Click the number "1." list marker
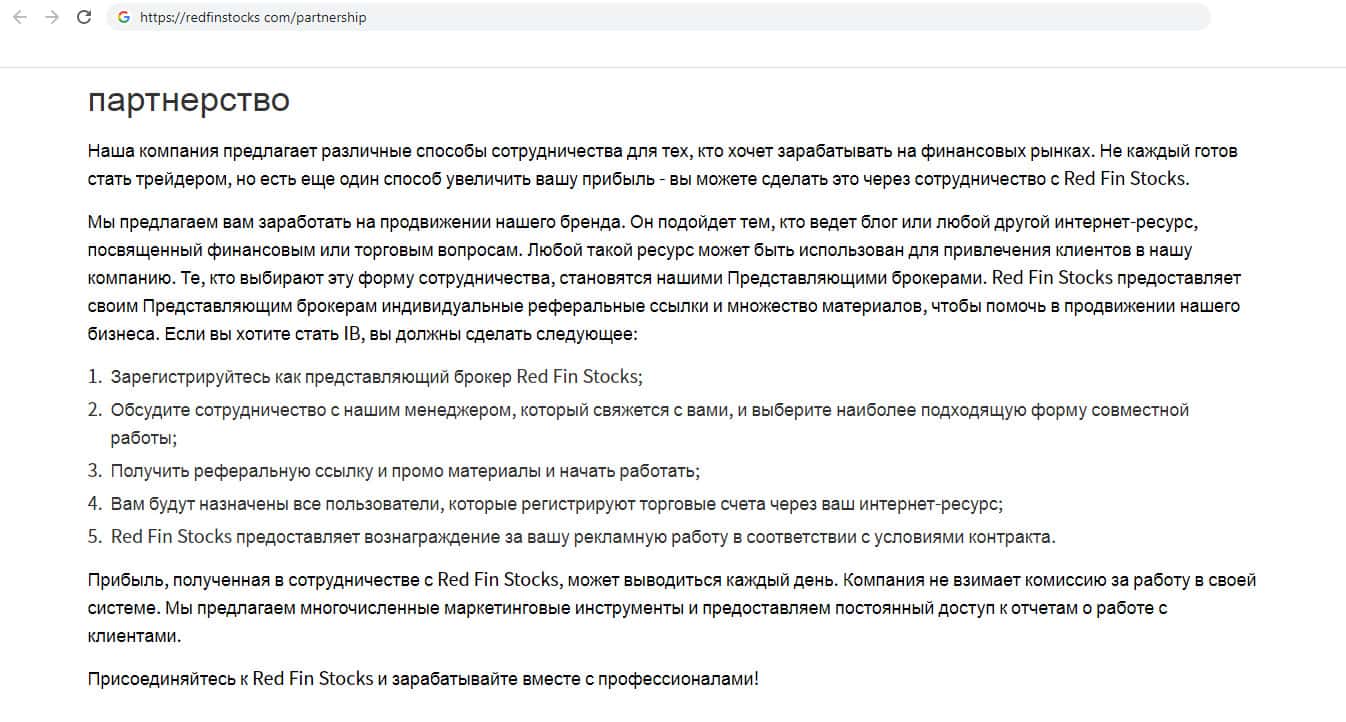The image size is (1346, 722). click(95, 377)
